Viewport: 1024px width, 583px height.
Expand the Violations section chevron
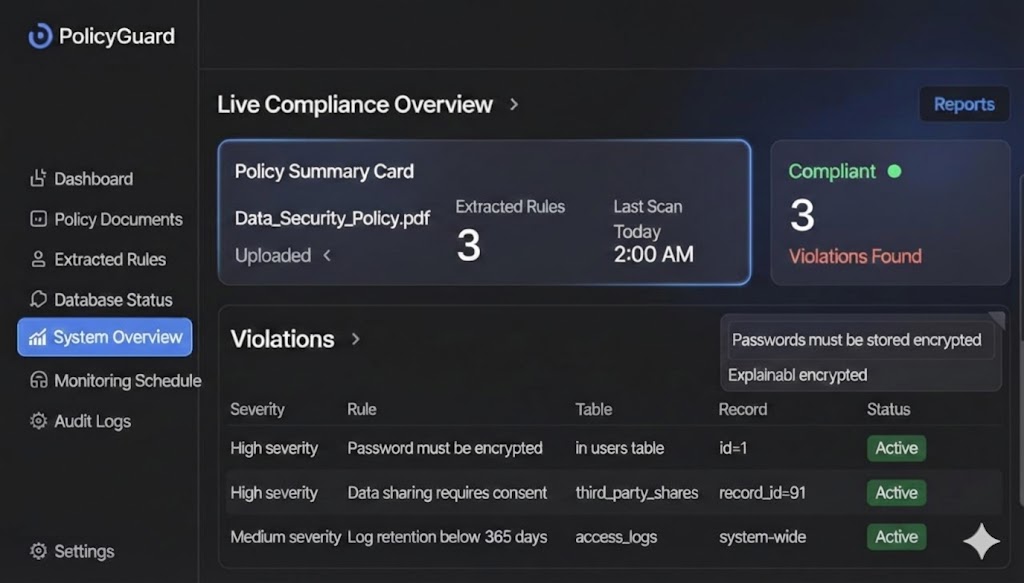click(355, 340)
